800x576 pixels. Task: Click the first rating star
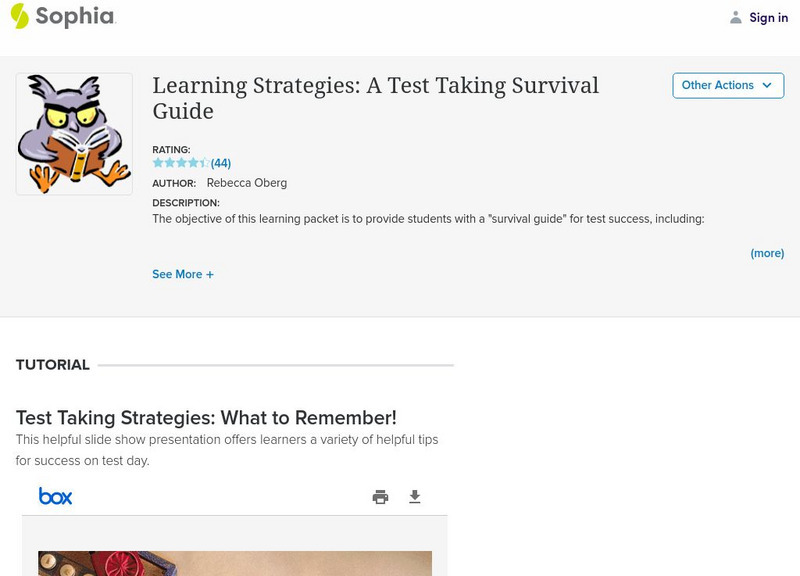158,163
